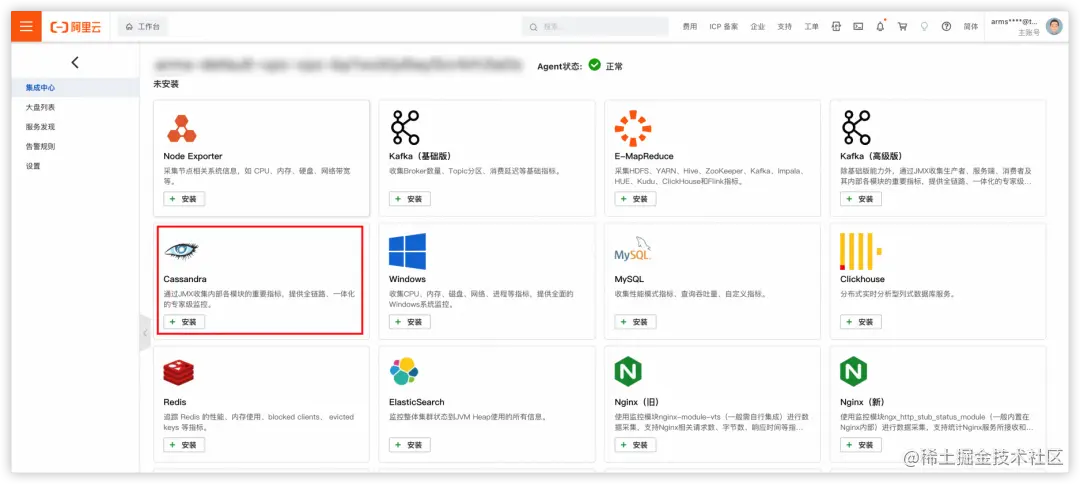
Task: Click the MySQL card title
Action: pos(629,279)
